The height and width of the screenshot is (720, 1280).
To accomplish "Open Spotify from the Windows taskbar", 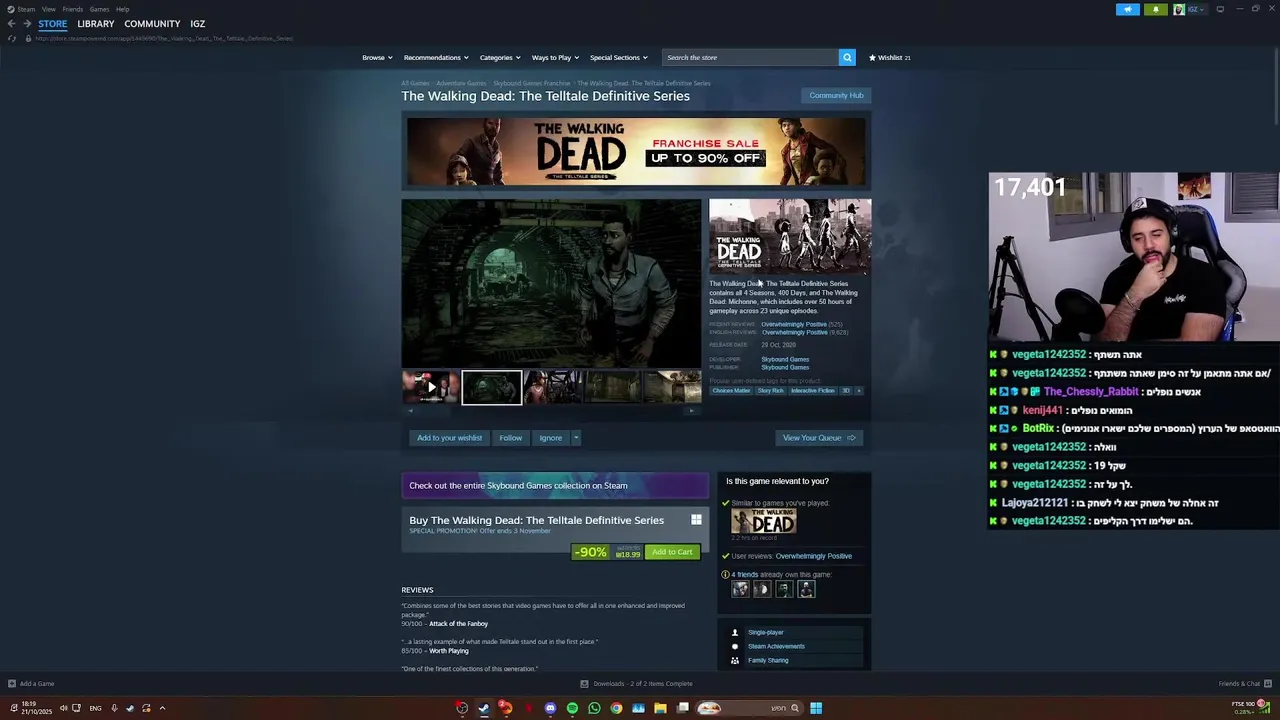I will (572, 708).
